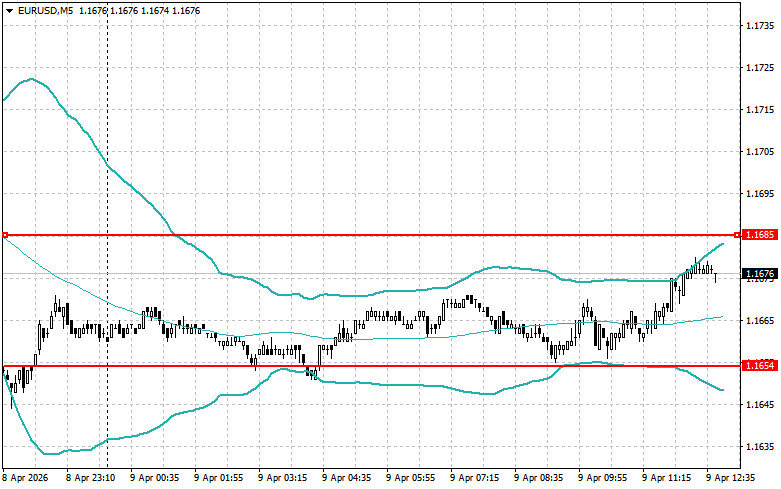Click the 9 Apr 11:15 time label
This screenshot has width=781, height=489.
coord(666,478)
